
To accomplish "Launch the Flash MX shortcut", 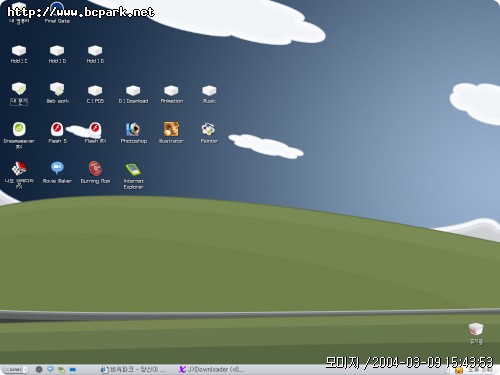I will click(x=95, y=133).
